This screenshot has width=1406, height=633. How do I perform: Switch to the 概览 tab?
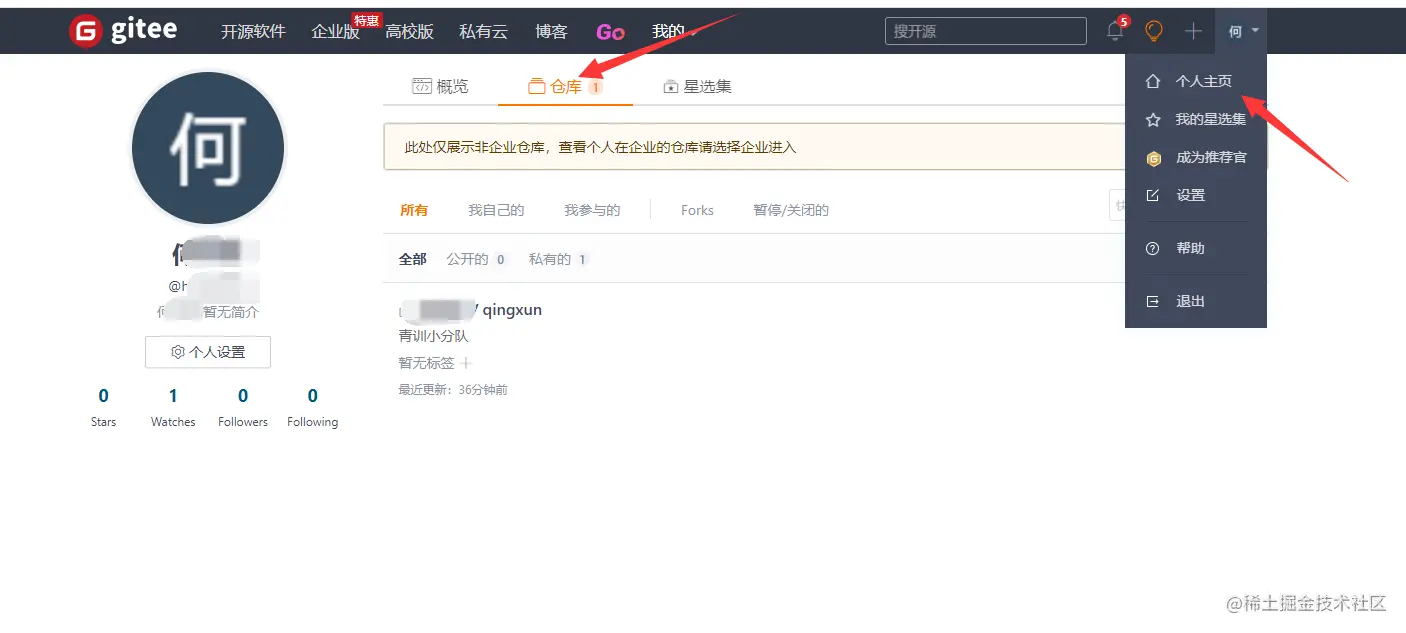pyautogui.click(x=440, y=86)
